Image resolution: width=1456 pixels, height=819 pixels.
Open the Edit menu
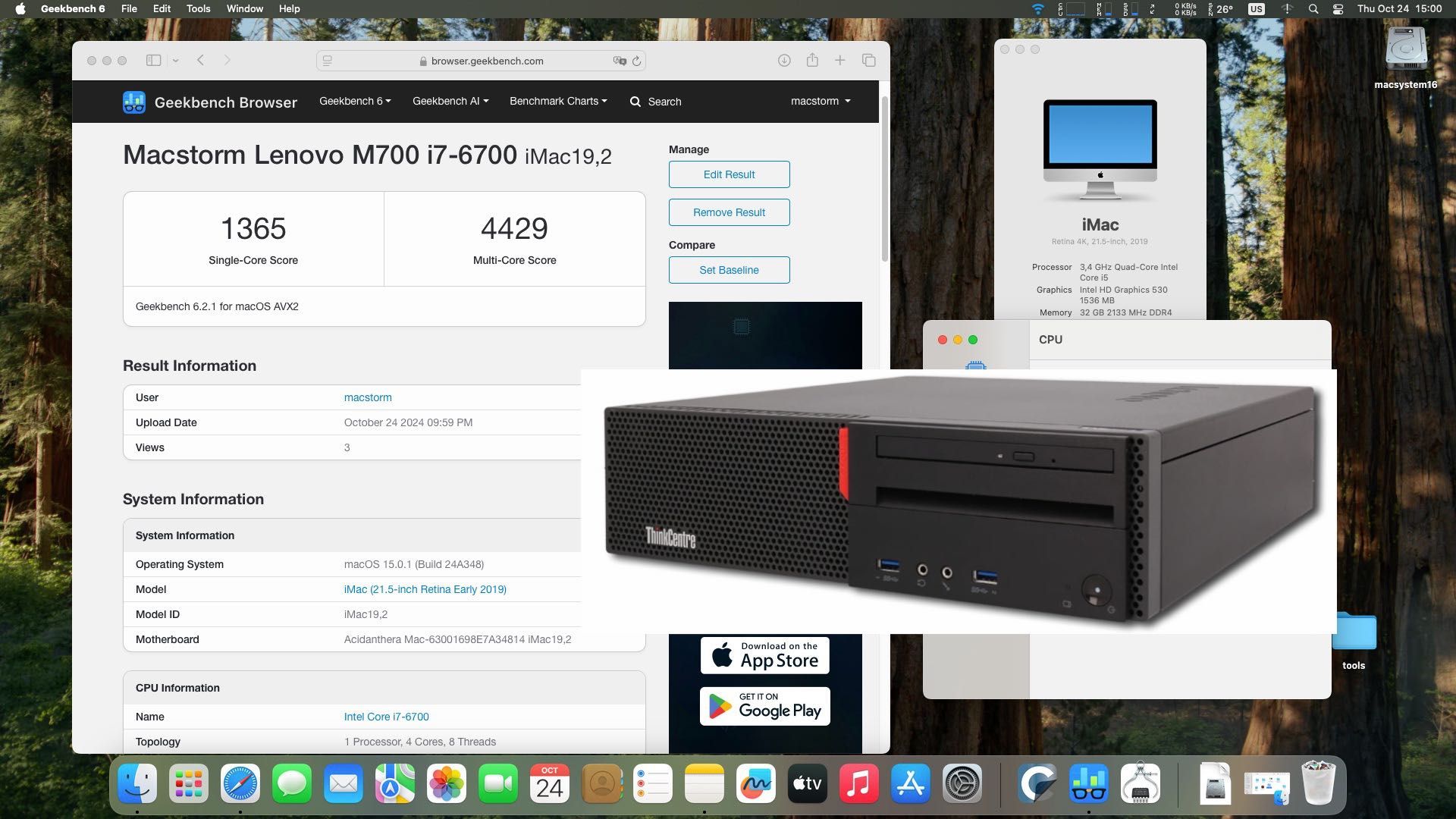coord(162,9)
